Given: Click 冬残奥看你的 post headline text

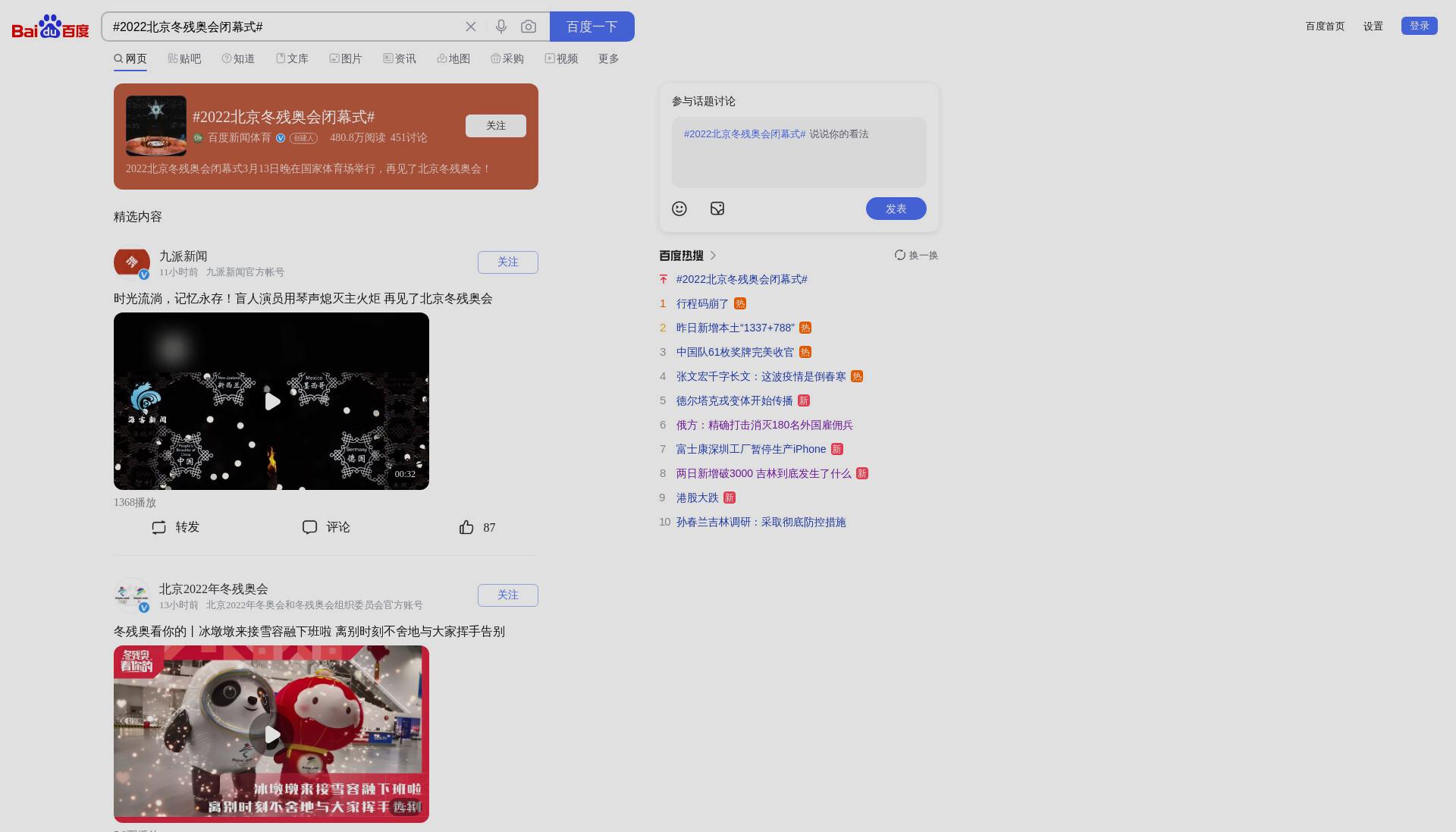Looking at the screenshot, I should 309,632.
